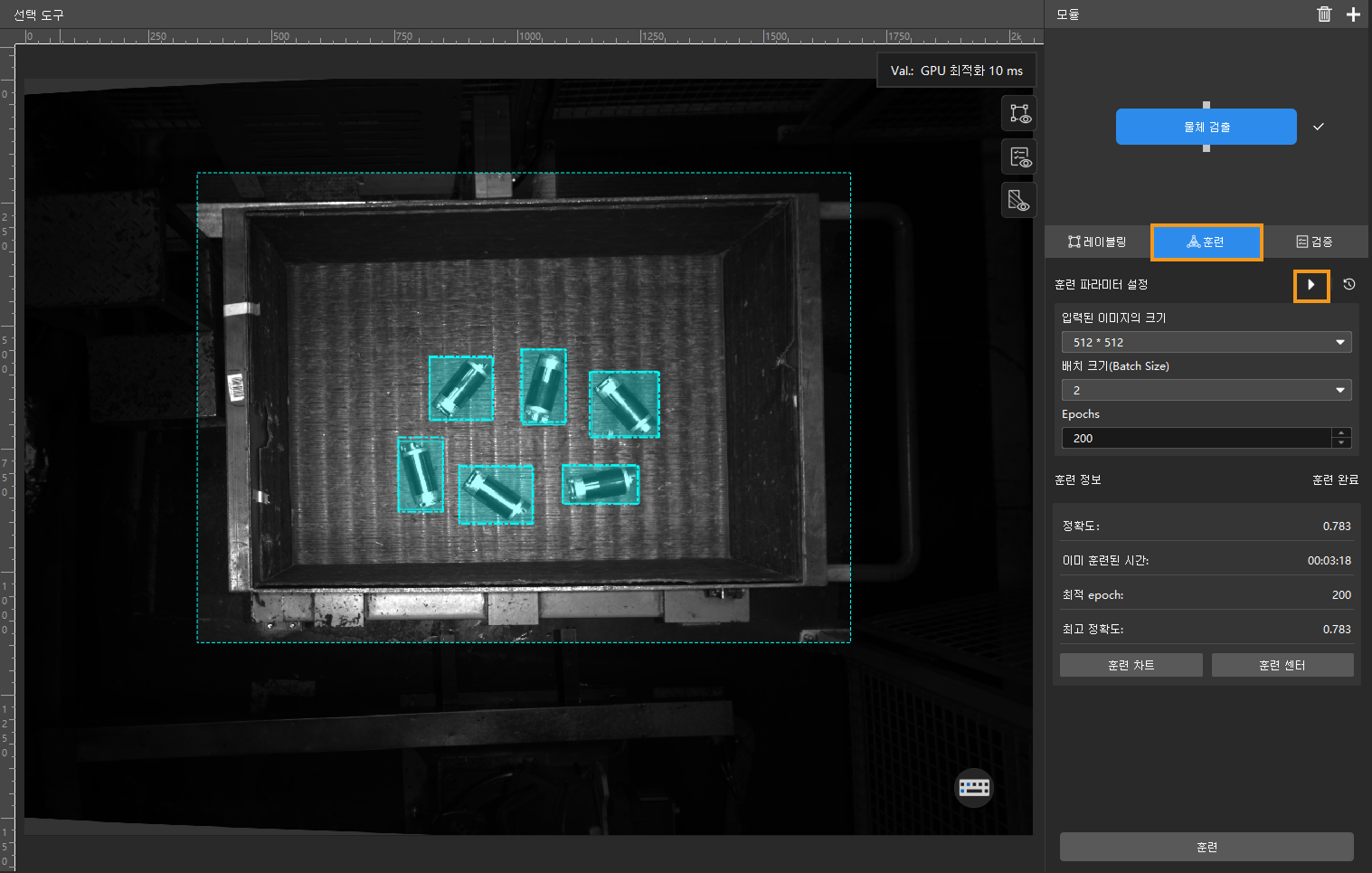This screenshot has height=873, width=1372.
Task: Click the bottom 훈련 start button
Action: point(1206,847)
